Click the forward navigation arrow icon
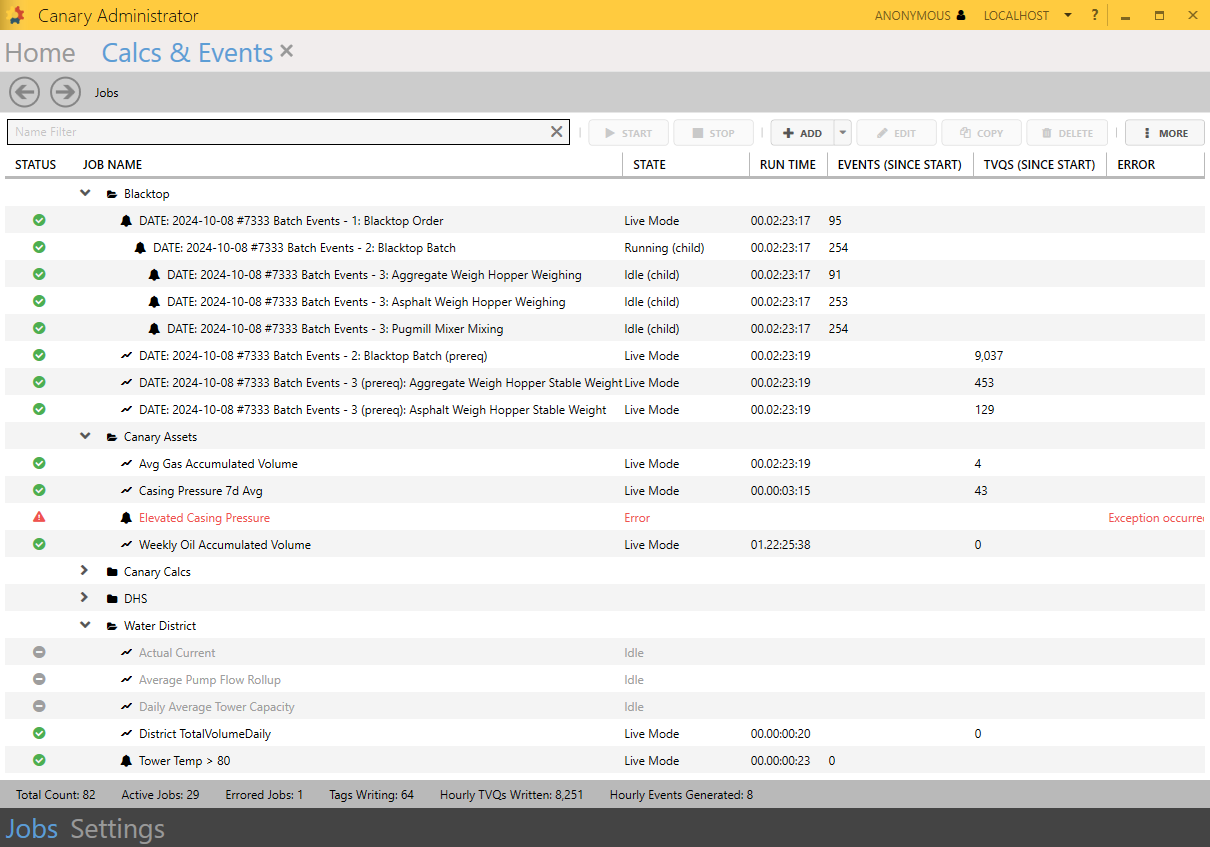This screenshot has height=847, width=1210. click(x=65, y=92)
